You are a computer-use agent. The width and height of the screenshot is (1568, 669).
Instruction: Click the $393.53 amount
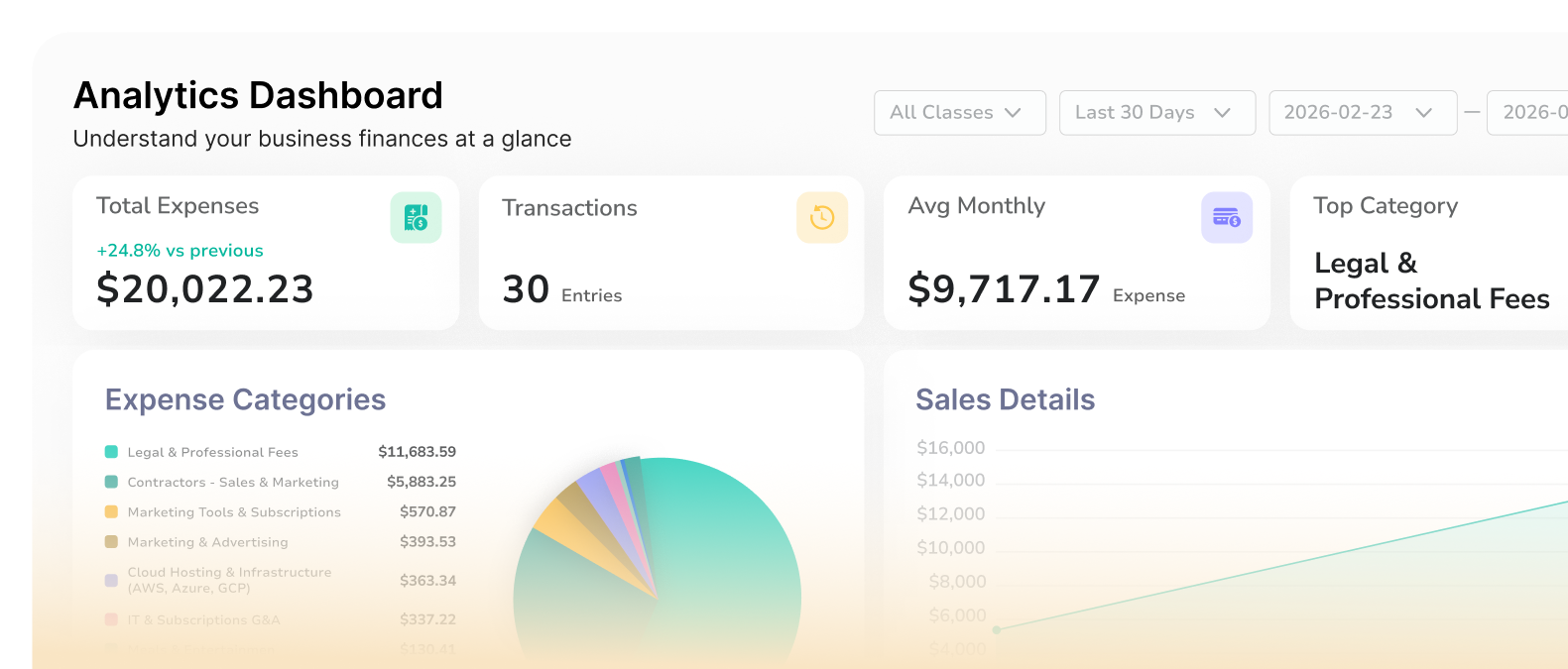427,541
